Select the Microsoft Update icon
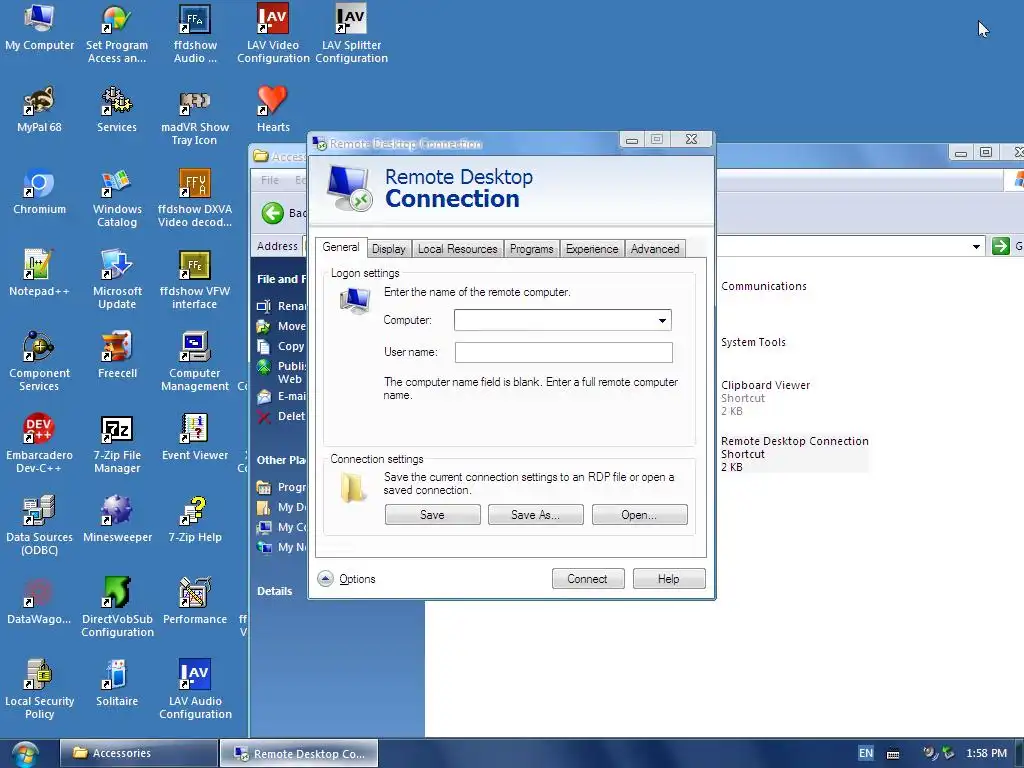 pos(117,280)
